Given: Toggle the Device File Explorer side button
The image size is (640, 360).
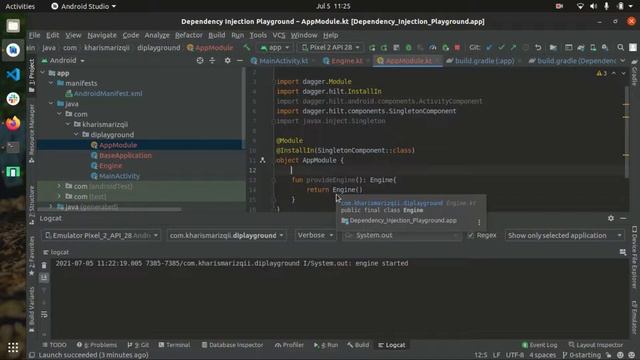Looking at the screenshot, I should coord(634,258).
